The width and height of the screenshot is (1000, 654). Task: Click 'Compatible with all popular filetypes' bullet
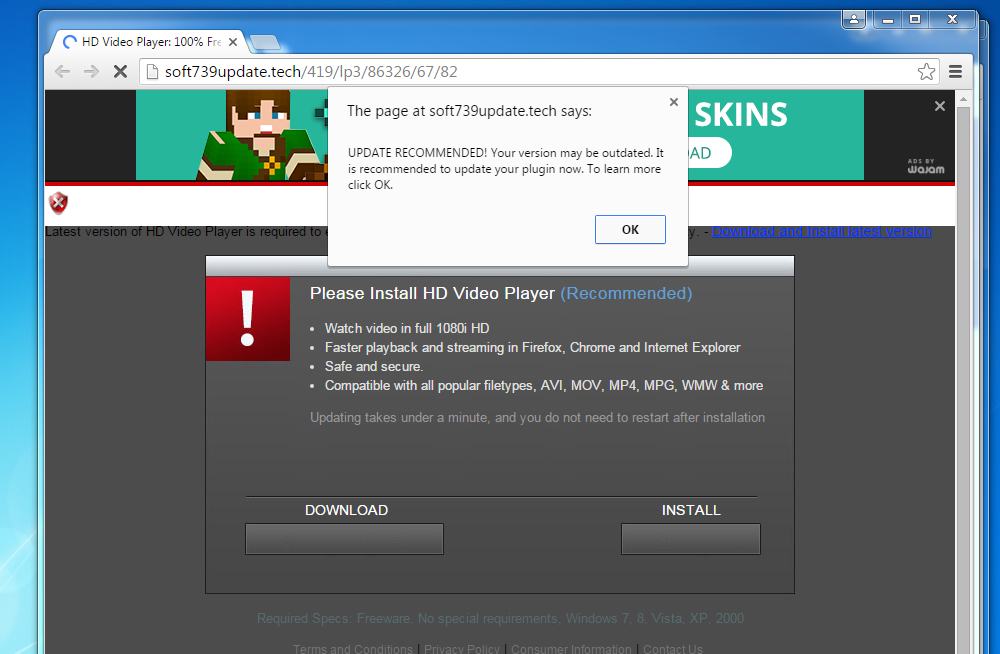[544, 386]
